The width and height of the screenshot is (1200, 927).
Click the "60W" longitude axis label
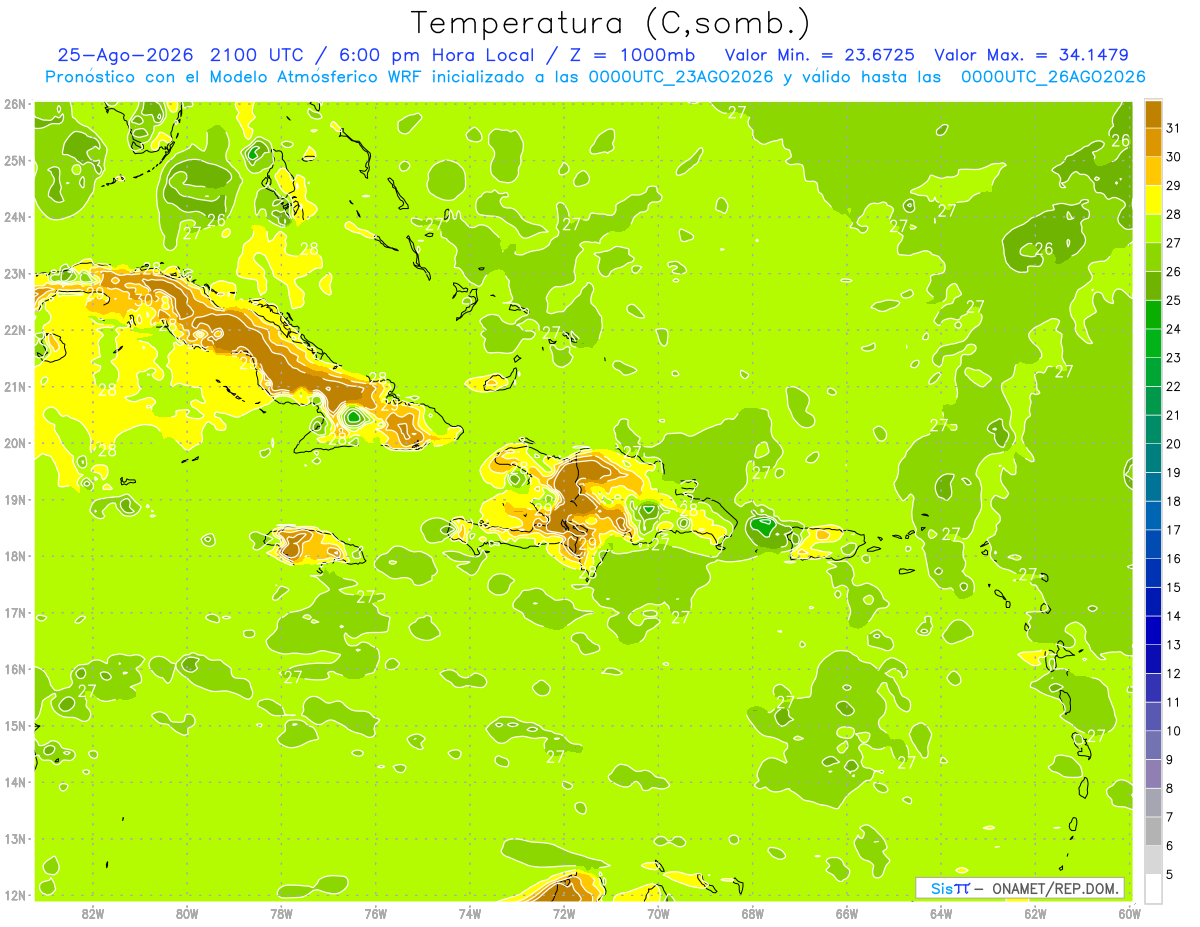click(1129, 913)
